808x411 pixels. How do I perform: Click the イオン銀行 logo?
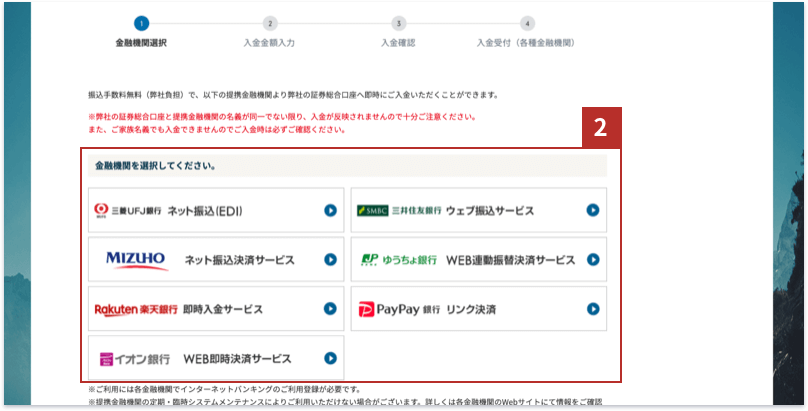click(134, 358)
